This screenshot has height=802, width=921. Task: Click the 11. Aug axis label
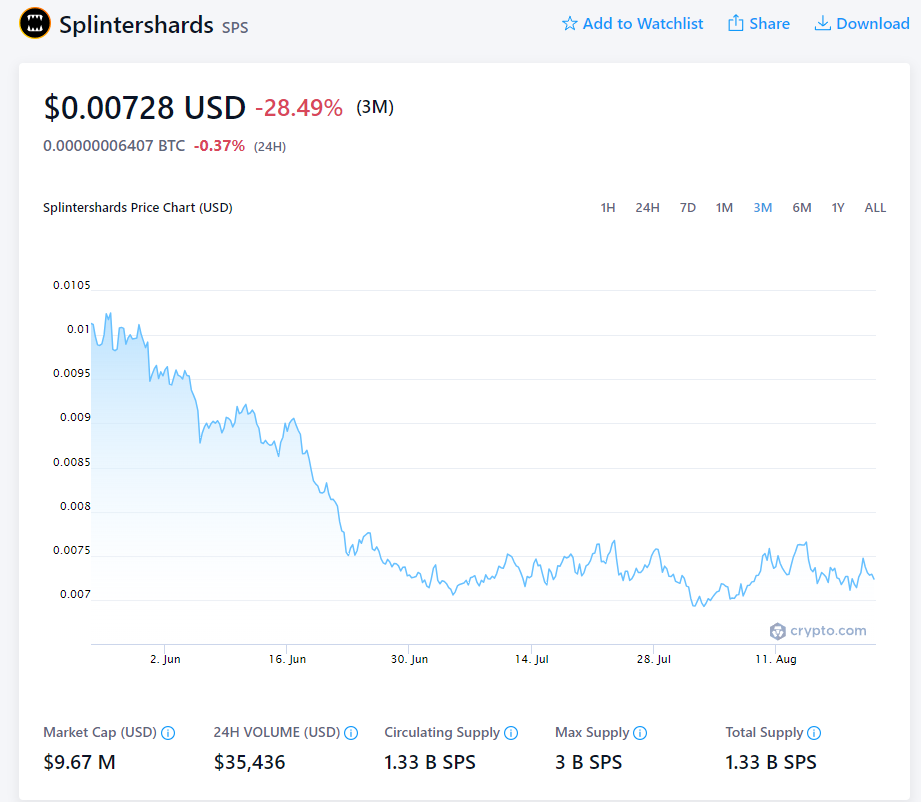tap(776, 659)
